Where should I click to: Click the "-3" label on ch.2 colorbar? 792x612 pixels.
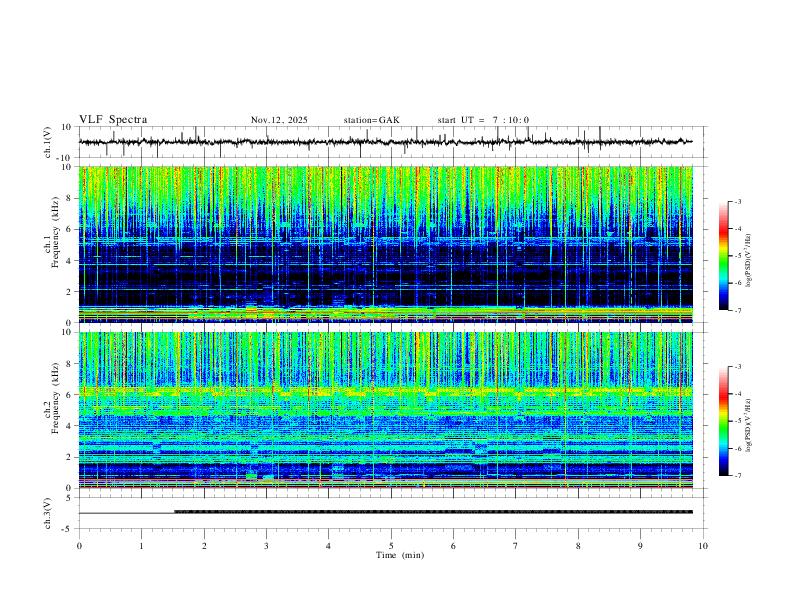pyautogui.click(x=737, y=367)
